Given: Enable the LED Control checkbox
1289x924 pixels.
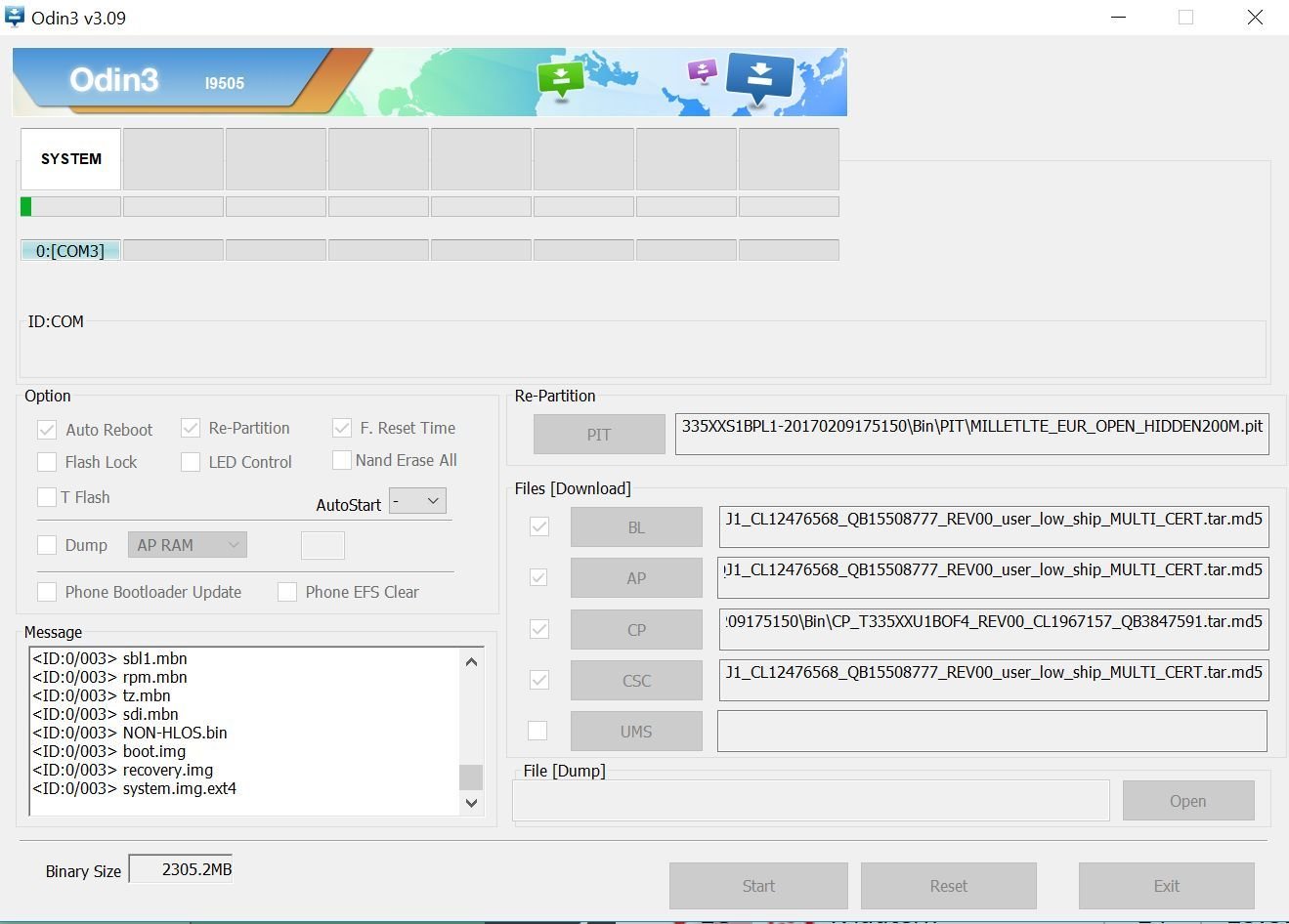Looking at the screenshot, I should (x=191, y=462).
